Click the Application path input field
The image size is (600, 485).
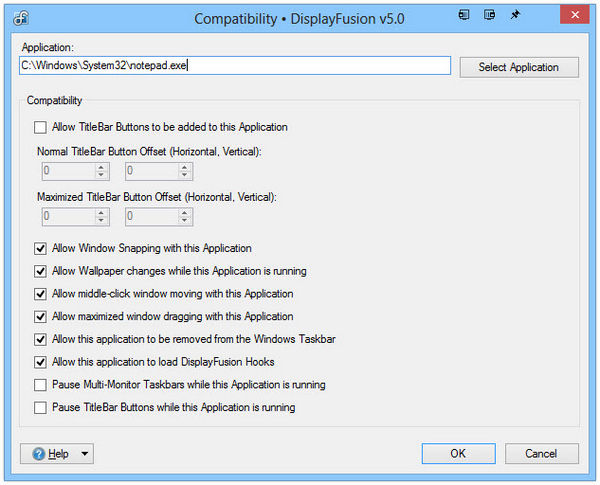(235, 65)
